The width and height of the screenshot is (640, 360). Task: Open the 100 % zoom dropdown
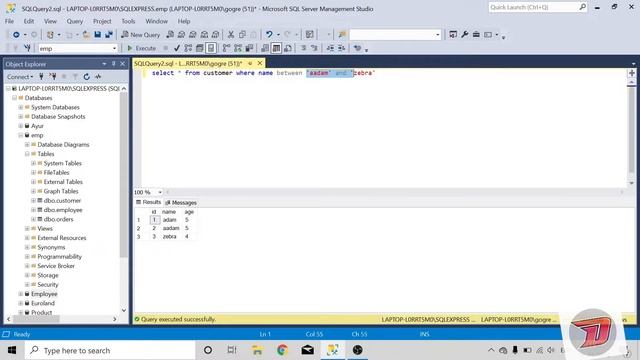tap(160, 192)
